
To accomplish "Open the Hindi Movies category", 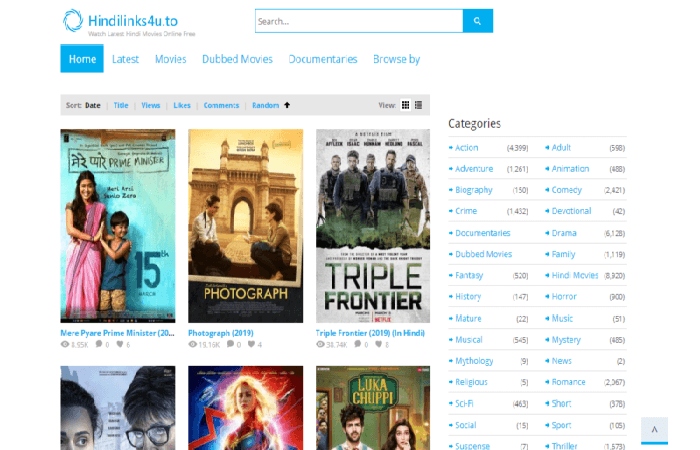I will click(575, 275).
